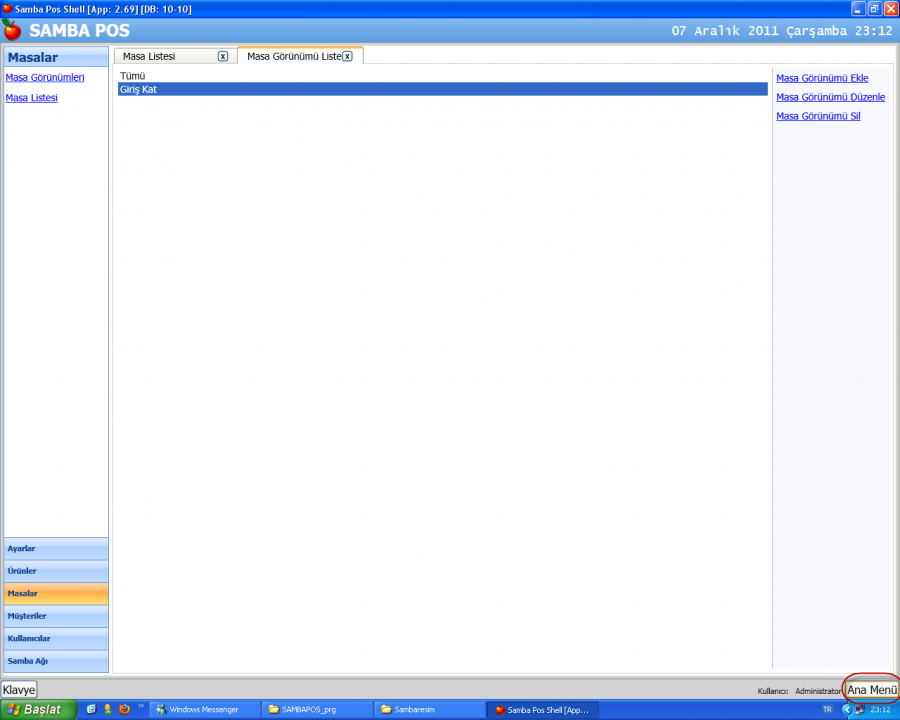Open the Kullanıcılar section

[x=56, y=638]
